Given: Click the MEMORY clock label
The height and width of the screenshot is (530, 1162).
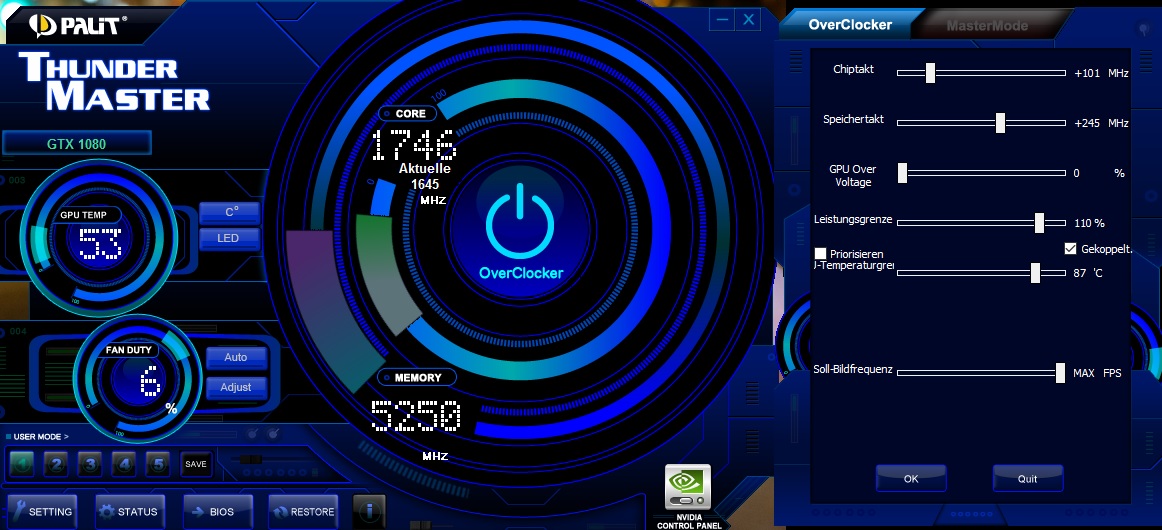Looking at the screenshot, I should pos(416,377).
